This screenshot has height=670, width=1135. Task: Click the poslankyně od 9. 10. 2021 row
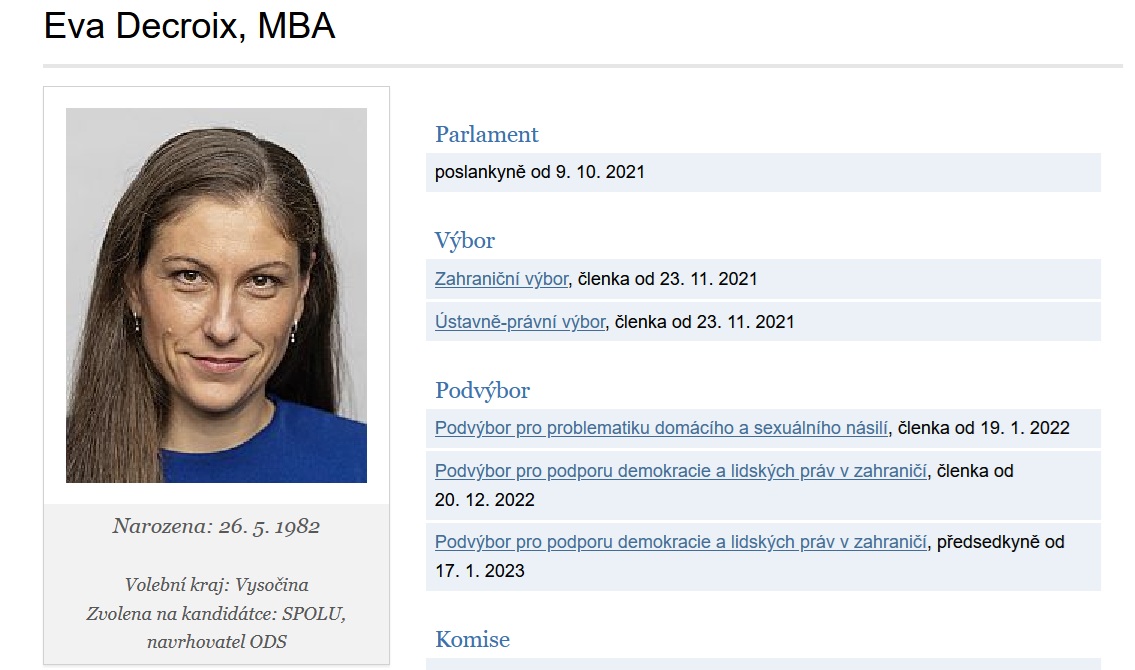click(x=763, y=172)
